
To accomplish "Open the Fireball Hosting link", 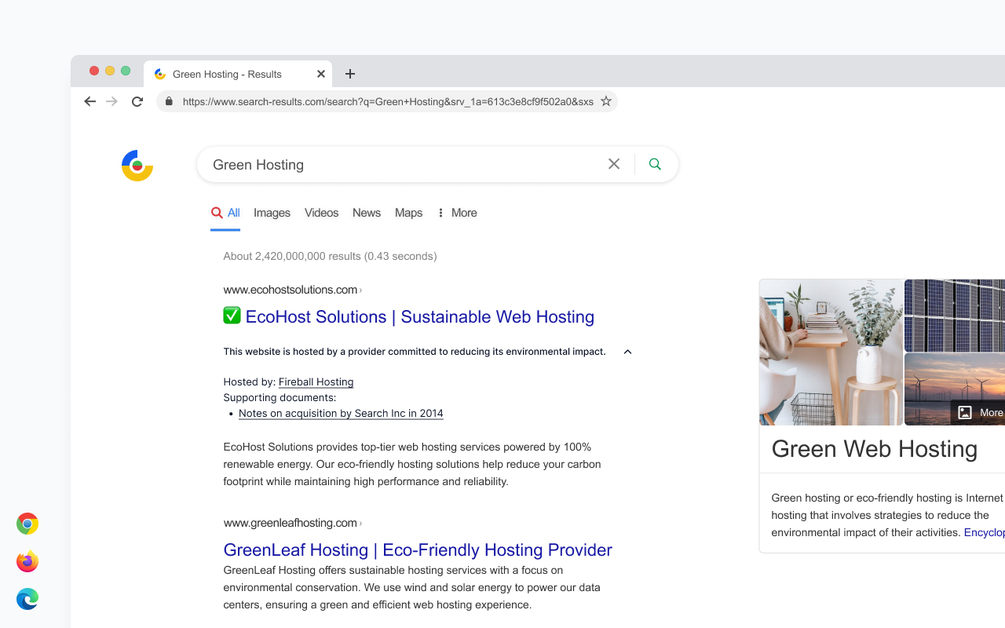I will (x=316, y=382).
